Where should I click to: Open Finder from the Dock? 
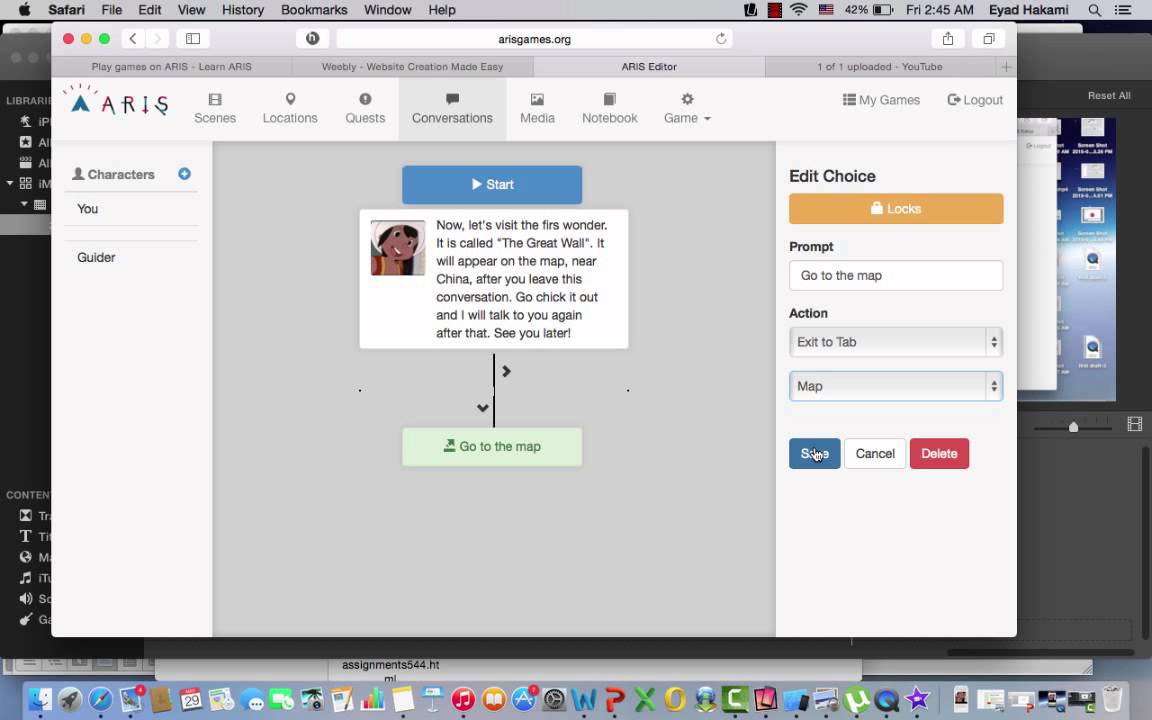pos(40,699)
